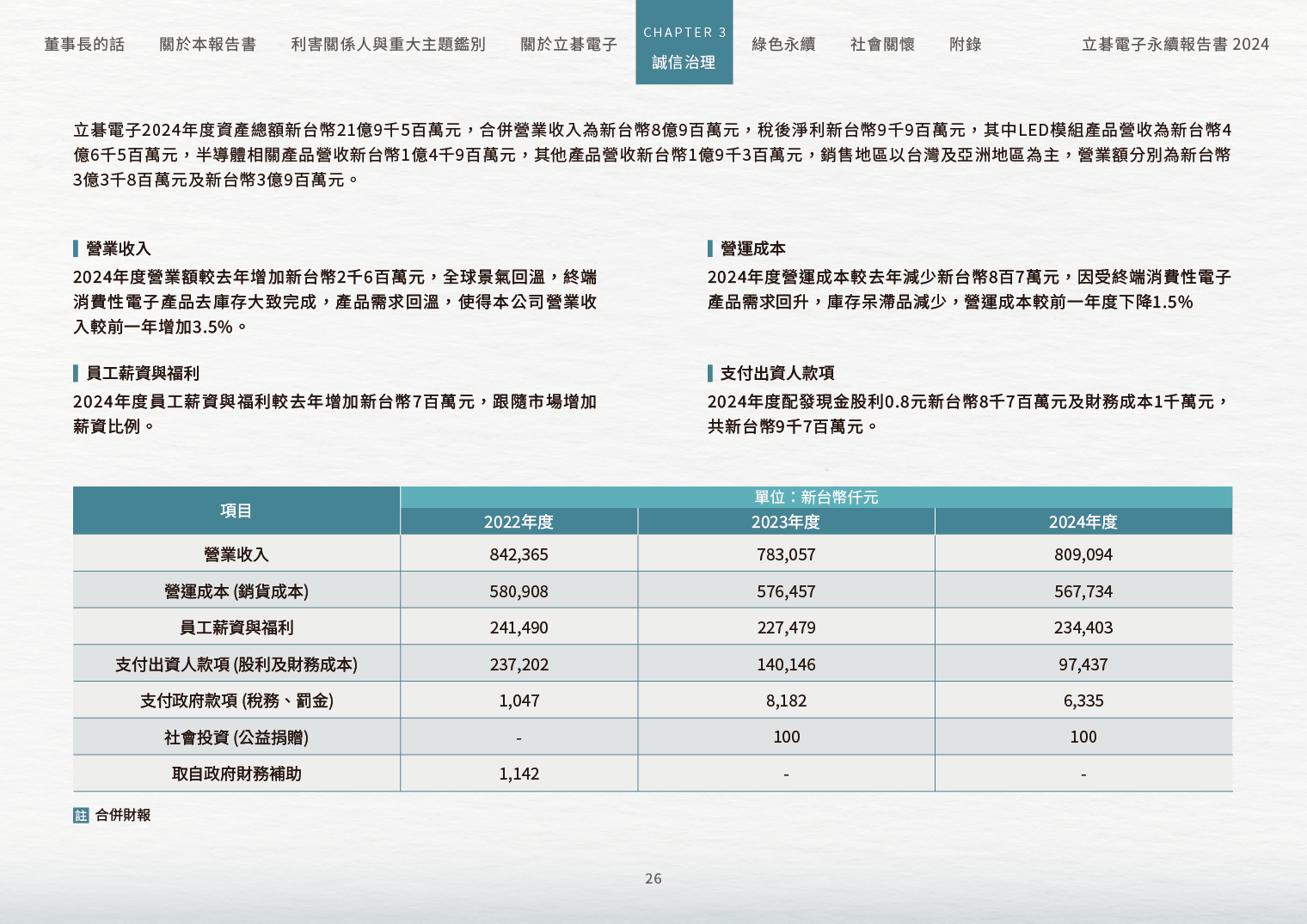Click the value 237,202
Viewport: 1307px width, 924px height.
click(x=519, y=664)
